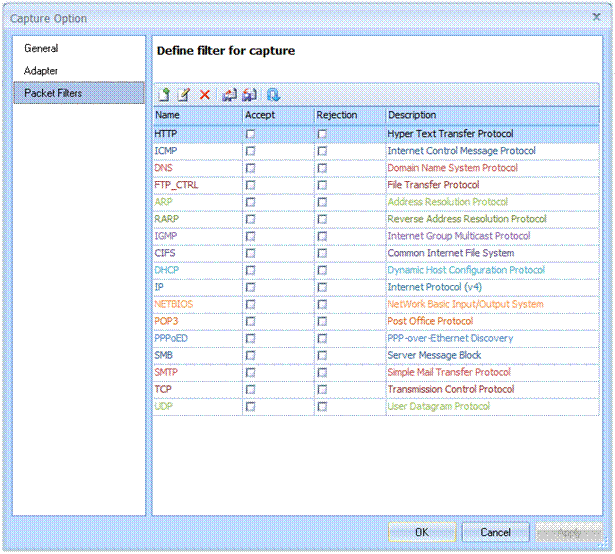
Task: Click the Description column header
Action: (493, 115)
